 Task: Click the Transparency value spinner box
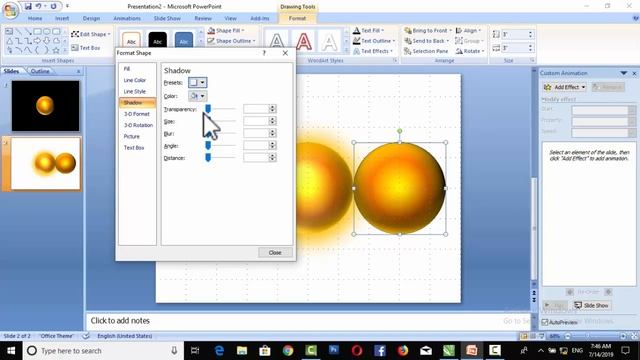point(260,109)
